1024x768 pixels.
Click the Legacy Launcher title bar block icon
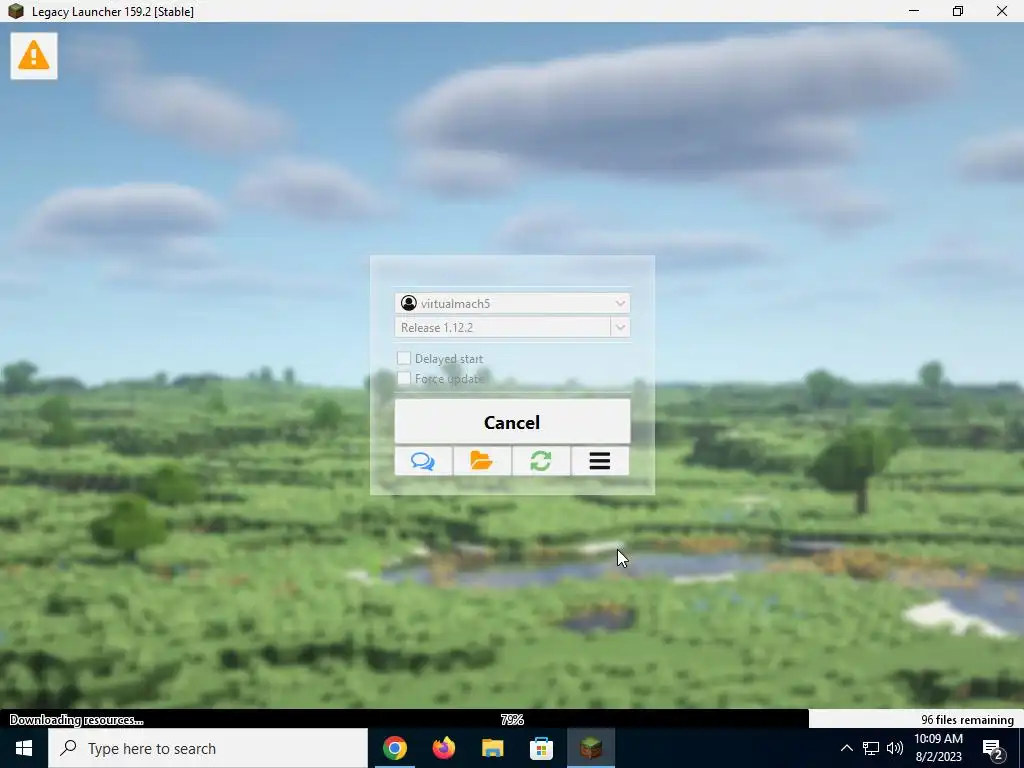click(16, 11)
